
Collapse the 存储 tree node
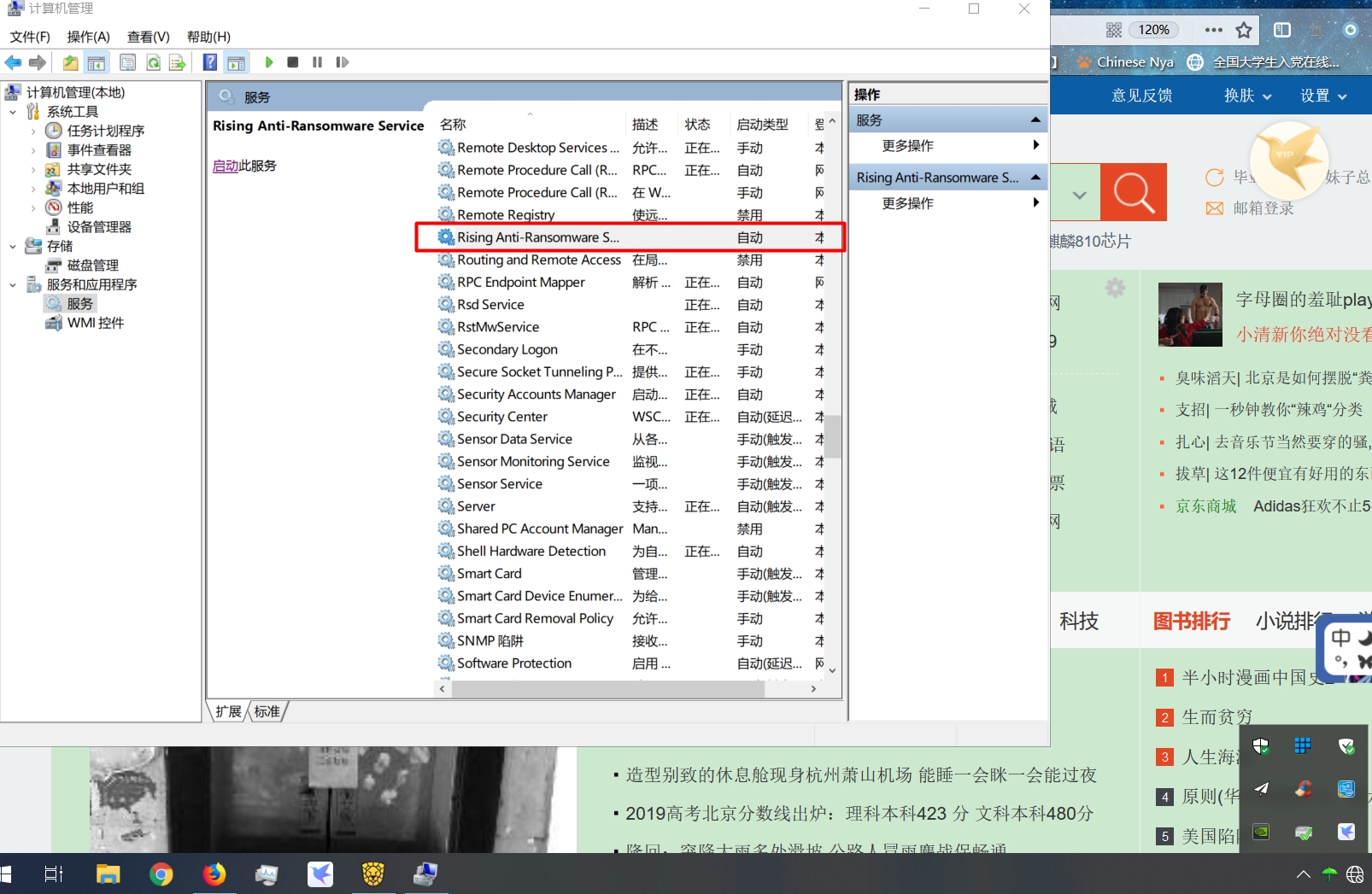click(x=13, y=247)
